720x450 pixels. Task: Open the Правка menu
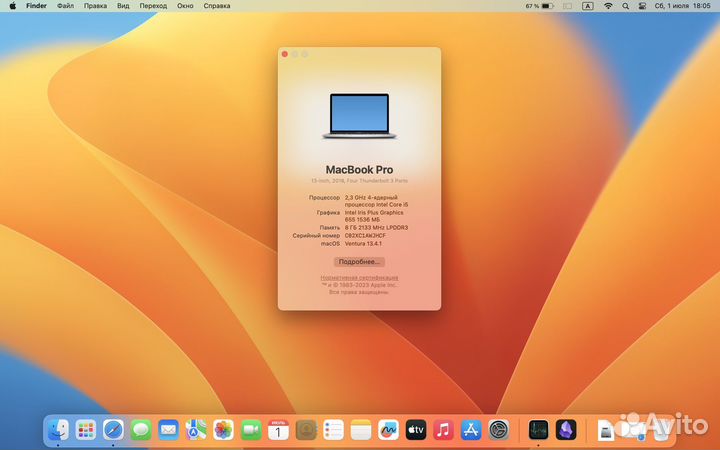pos(96,6)
